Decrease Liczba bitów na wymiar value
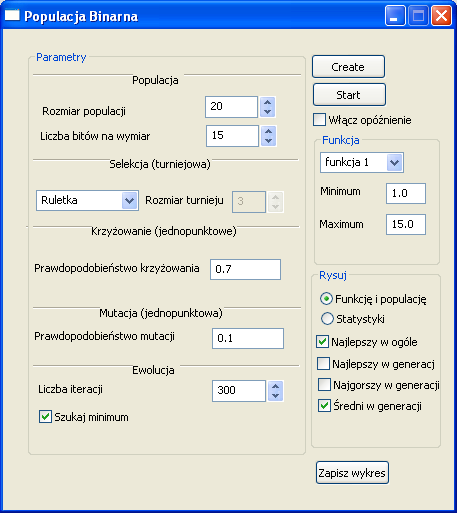This screenshot has height=513, width=457. [268, 141]
